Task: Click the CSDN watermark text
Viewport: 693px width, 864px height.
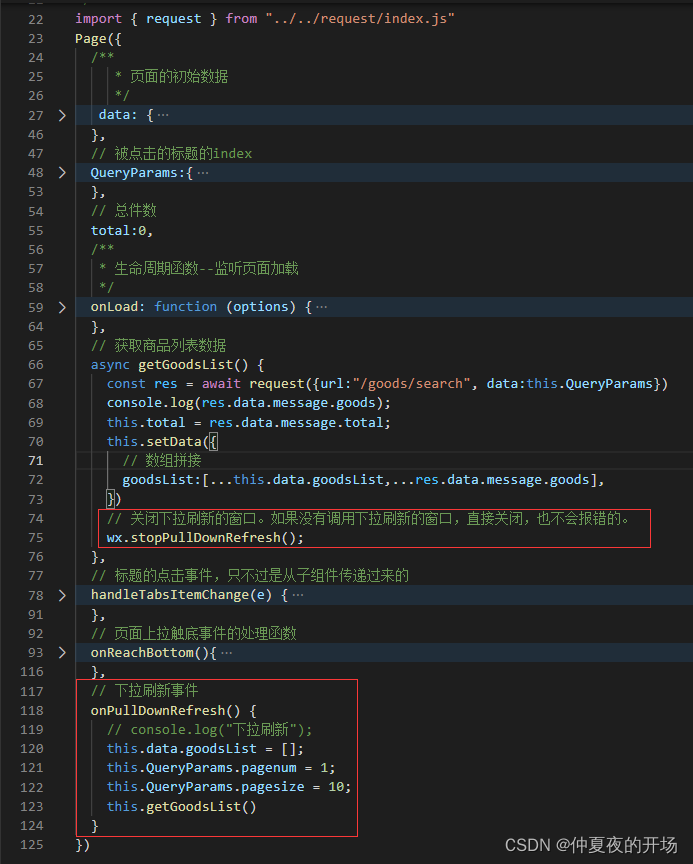Action: pyautogui.click(x=591, y=844)
